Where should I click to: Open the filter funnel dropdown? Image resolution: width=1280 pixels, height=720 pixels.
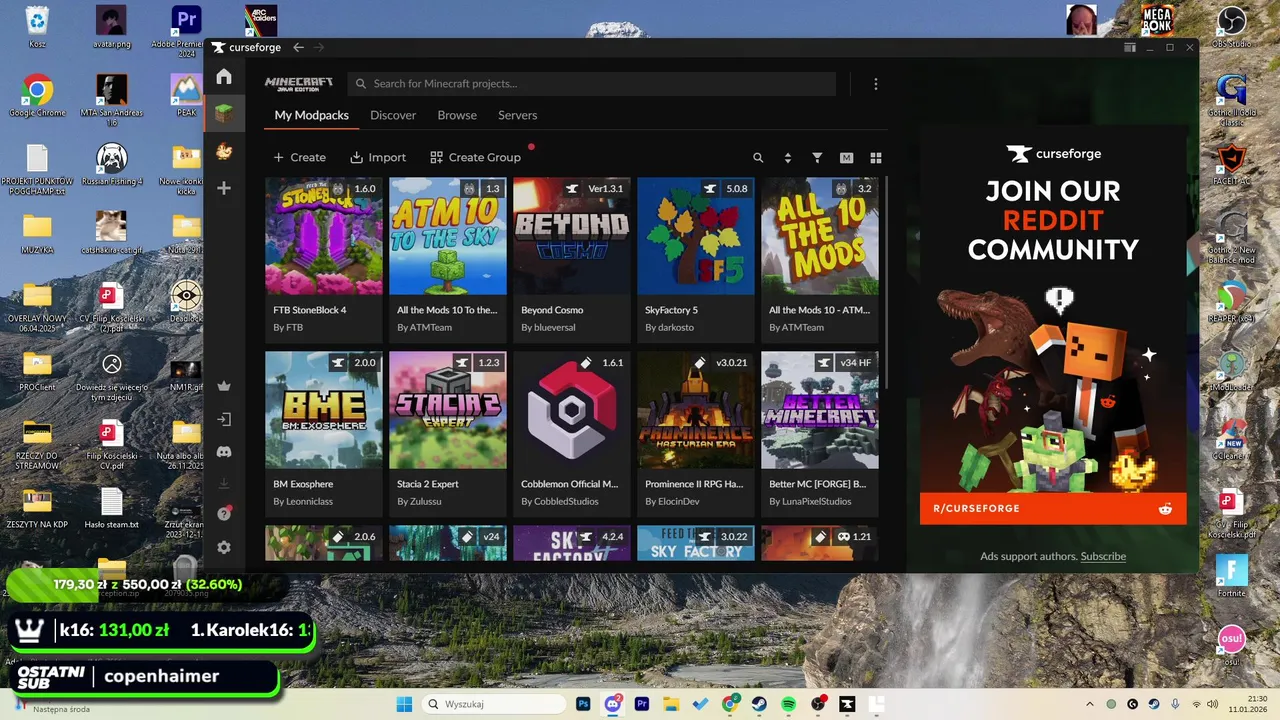(817, 158)
